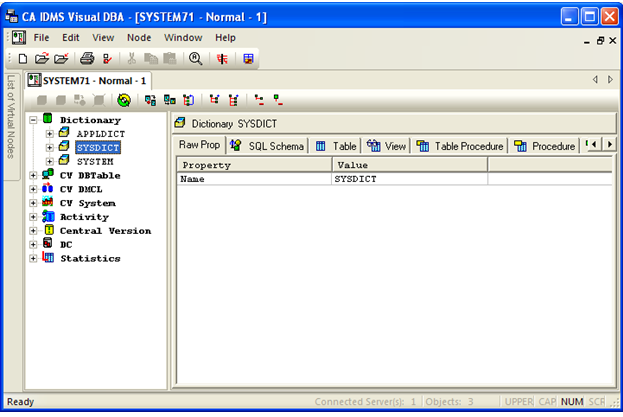Click the grayed crossed-out cube icon
This screenshot has width=623, height=417.
pyautogui.click(x=99, y=100)
